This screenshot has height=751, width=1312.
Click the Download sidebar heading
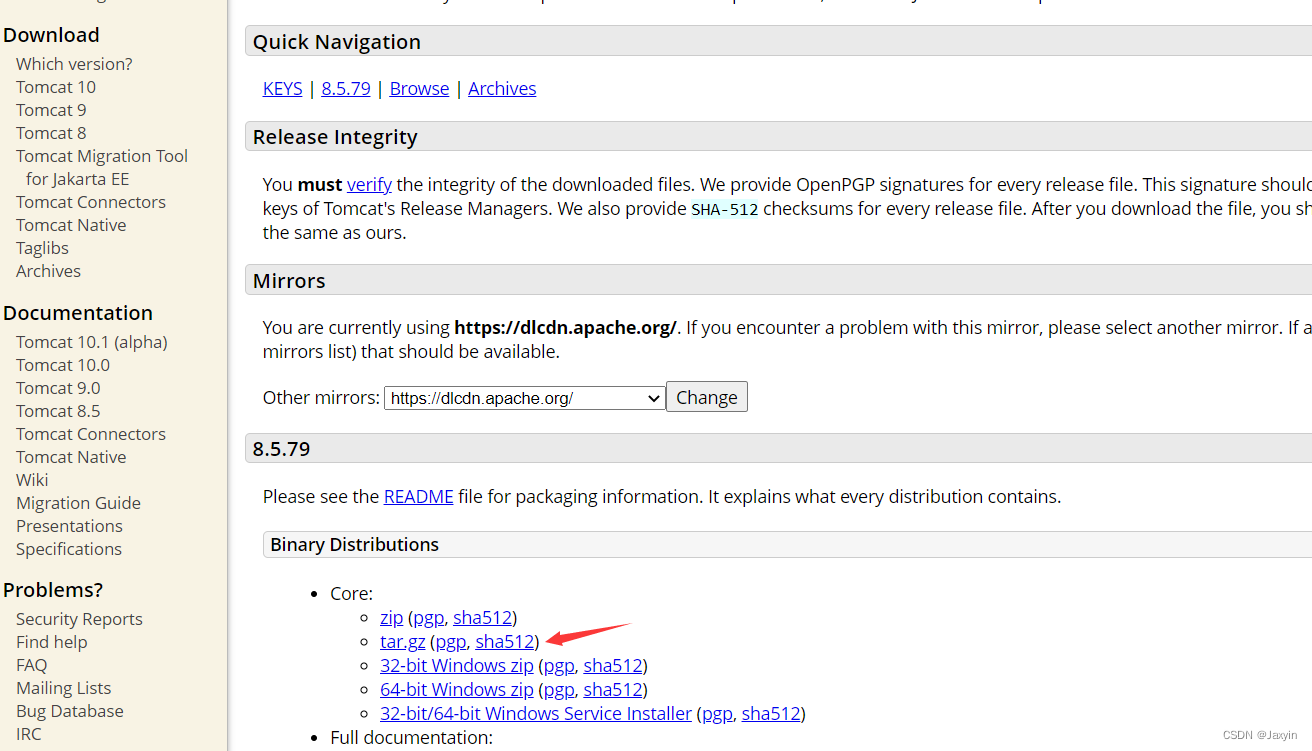(x=51, y=35)
